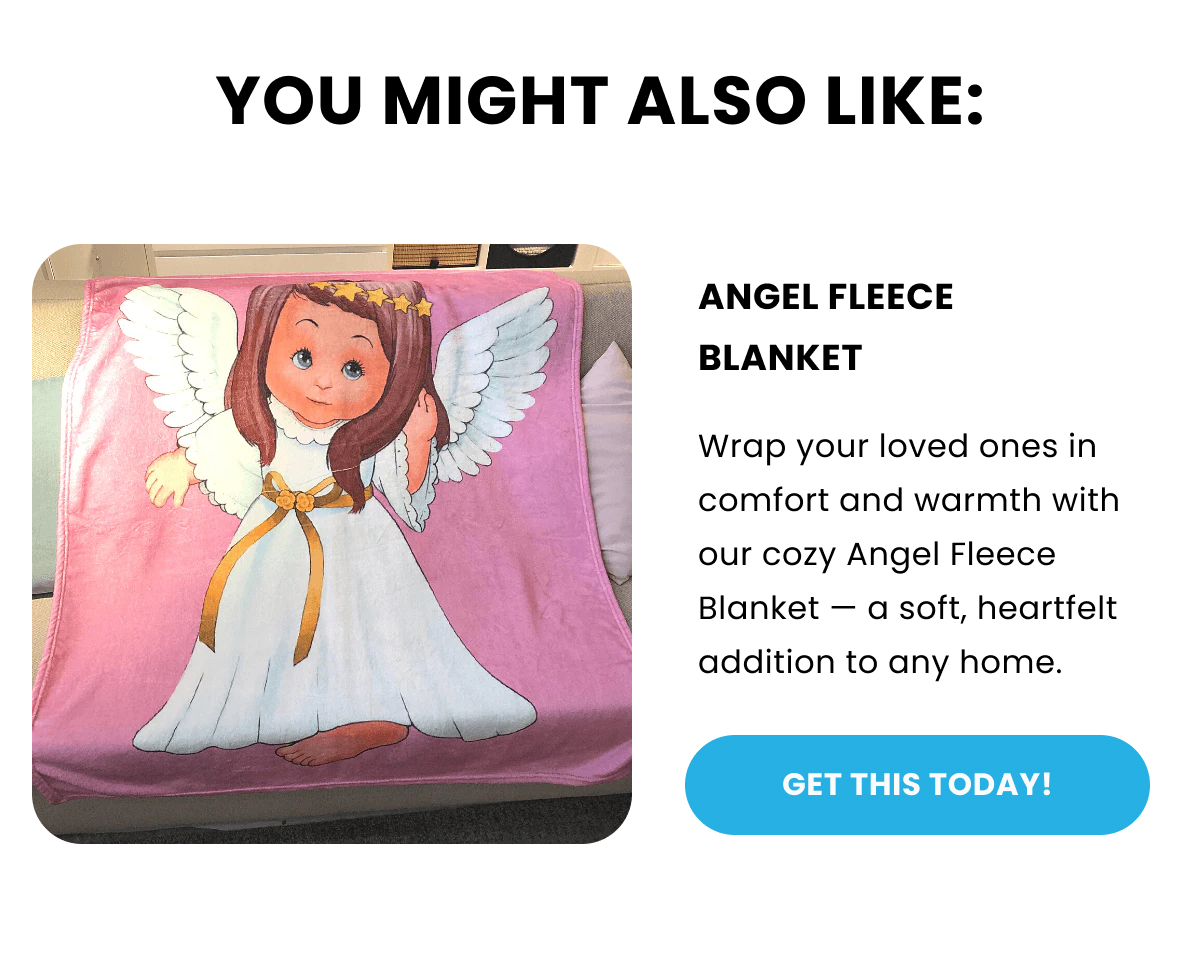The width and height of the screenshot is (1200, 969).
Task: Click the gold star crown on angel
Action: tap(371, 296)
